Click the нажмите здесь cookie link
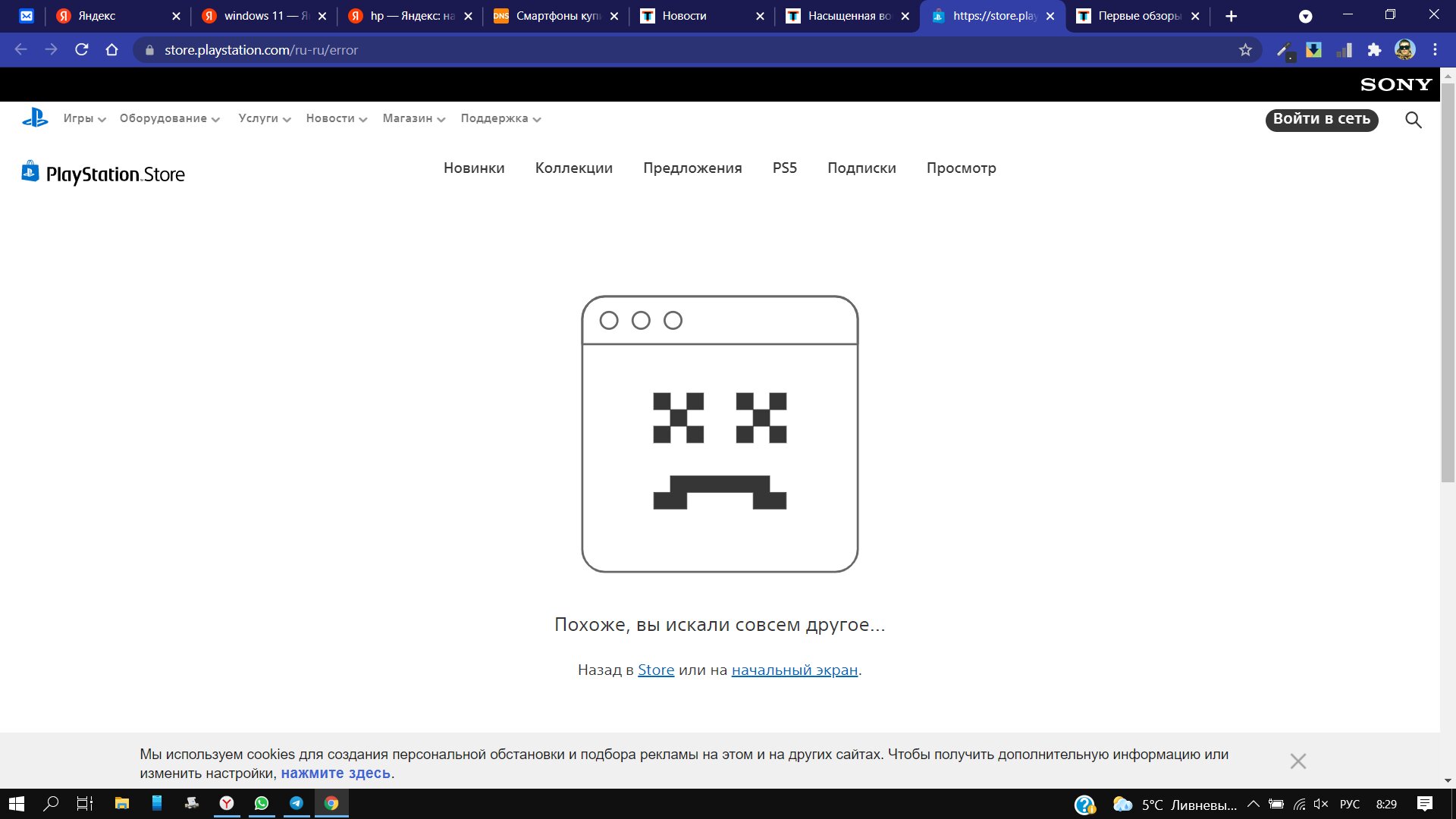Image resolution: width=1456 pixels, height=819 pixels. [x=336, y=773]
